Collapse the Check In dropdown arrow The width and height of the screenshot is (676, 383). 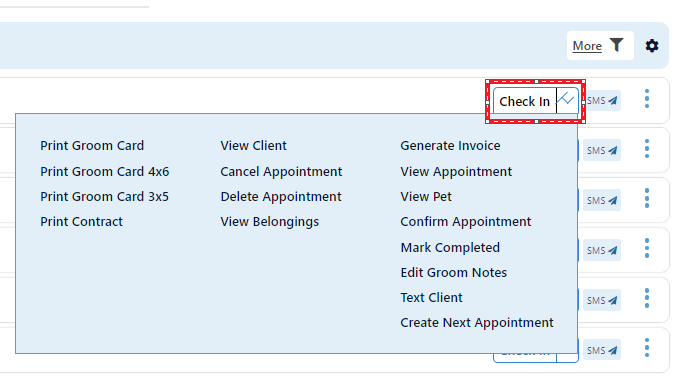pos(567,100)
